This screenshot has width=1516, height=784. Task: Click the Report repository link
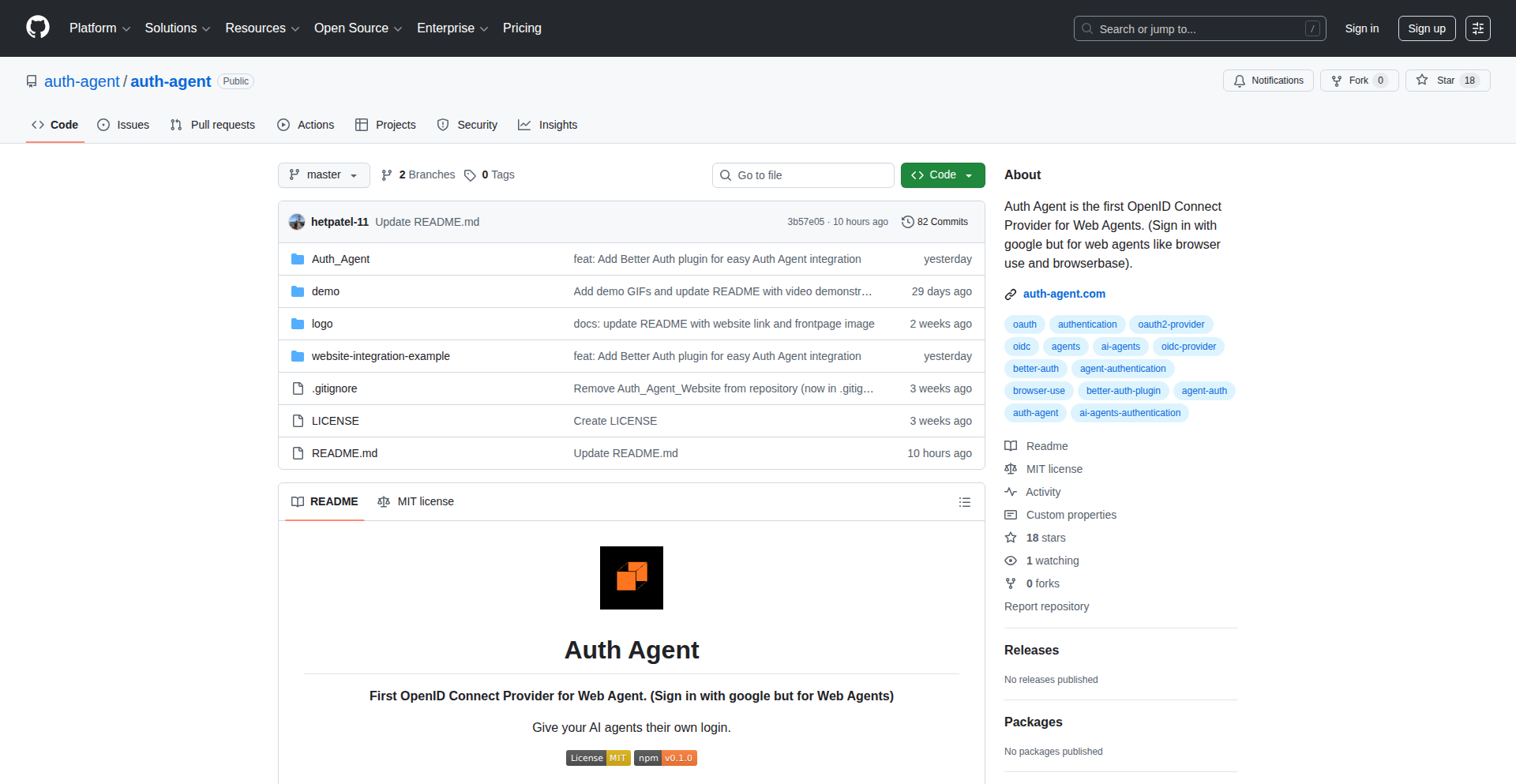coord(1046,606)
